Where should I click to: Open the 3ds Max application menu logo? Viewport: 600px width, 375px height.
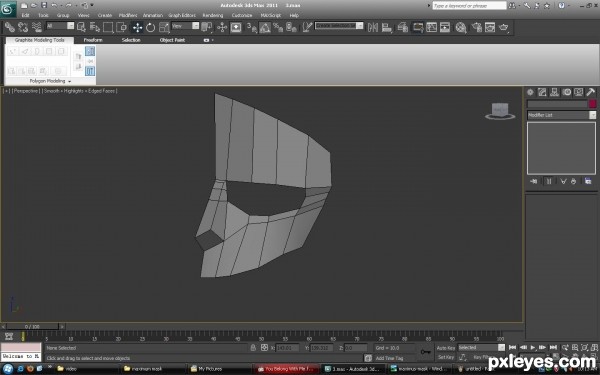(x=8, y=9)
